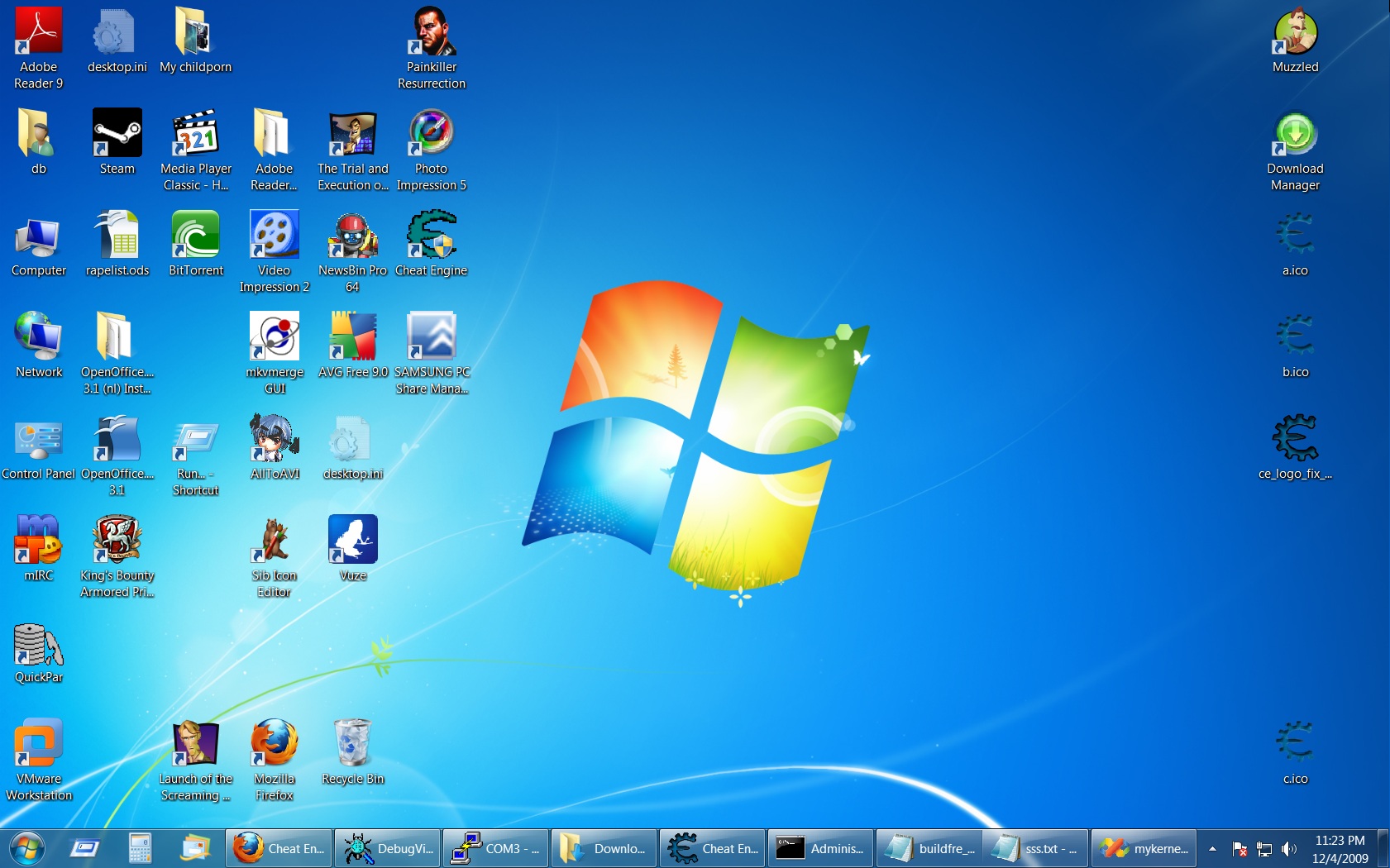Switch to the Firefox Cheat En... taskbar window

(279, 848)
